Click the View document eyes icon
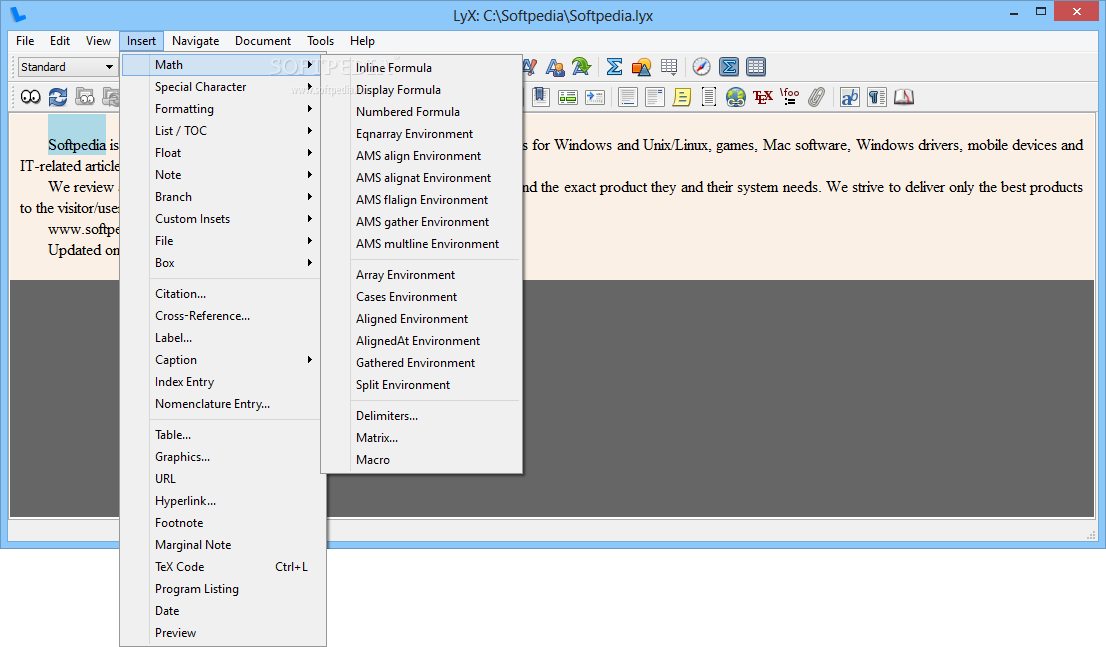Image resolution: width=1106 pixels, height=647 pixels. click(30, 97)
